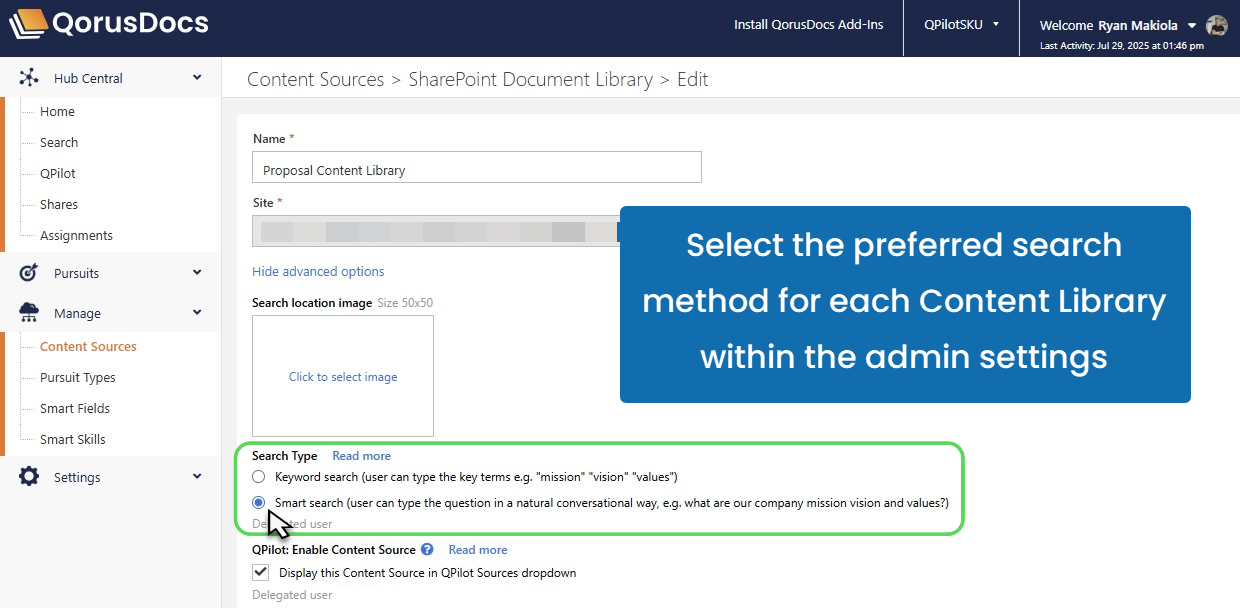Click the help icon beside QPilot: Enable Content Source
Screen dimensions: 1240x608
click(427, 549)
